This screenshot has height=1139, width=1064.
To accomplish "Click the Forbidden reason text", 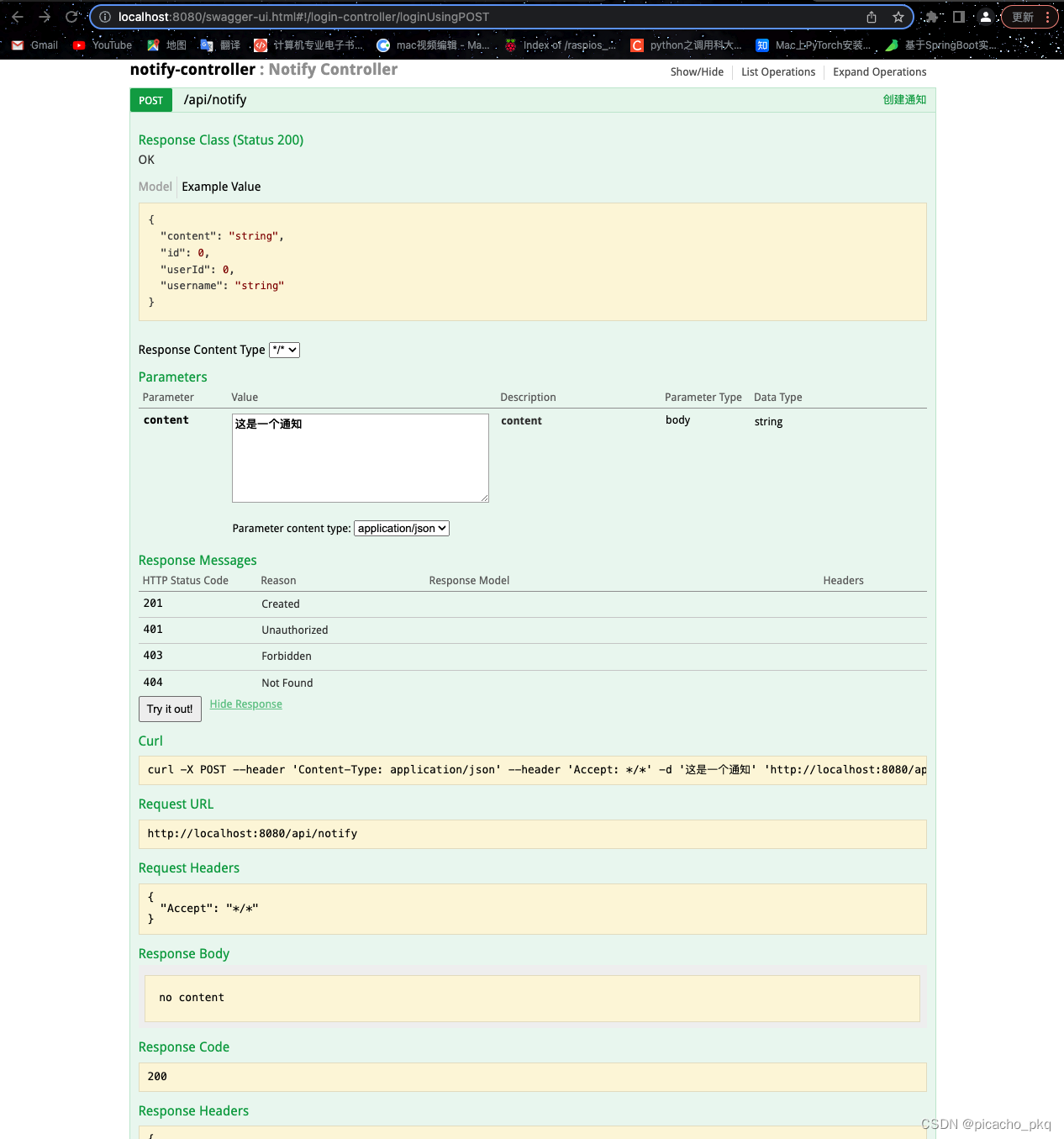I will 287,657.
